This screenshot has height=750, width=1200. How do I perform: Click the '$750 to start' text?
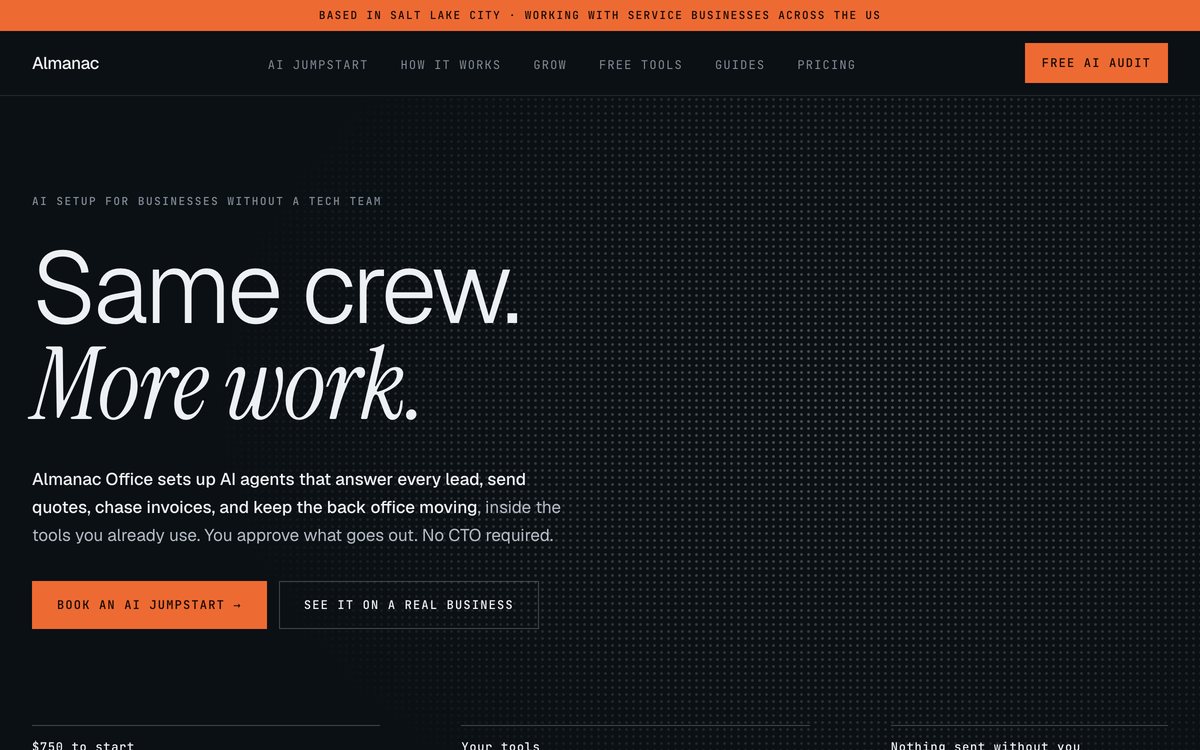83,745
